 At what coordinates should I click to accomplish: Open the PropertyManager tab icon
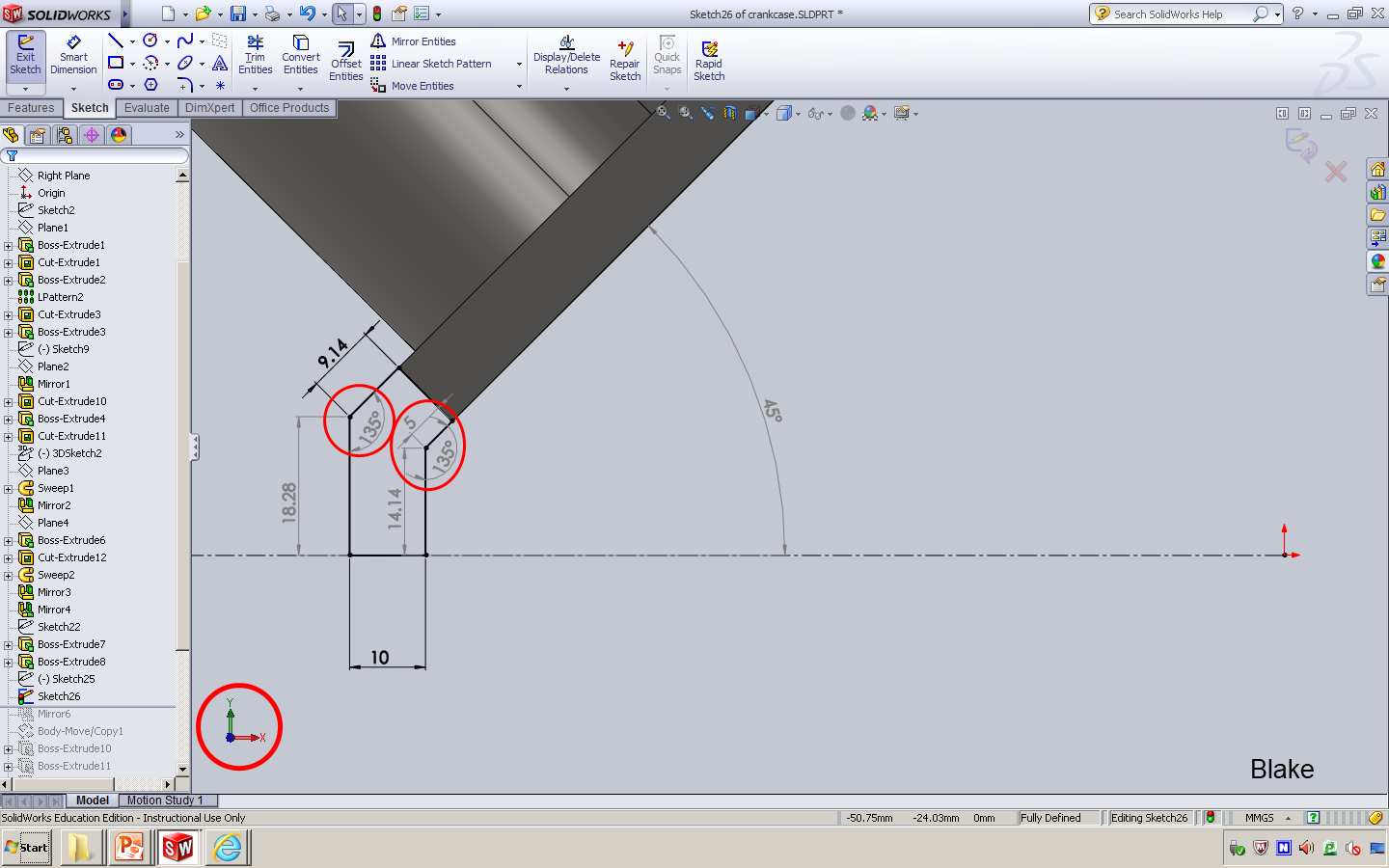[38, 135]
